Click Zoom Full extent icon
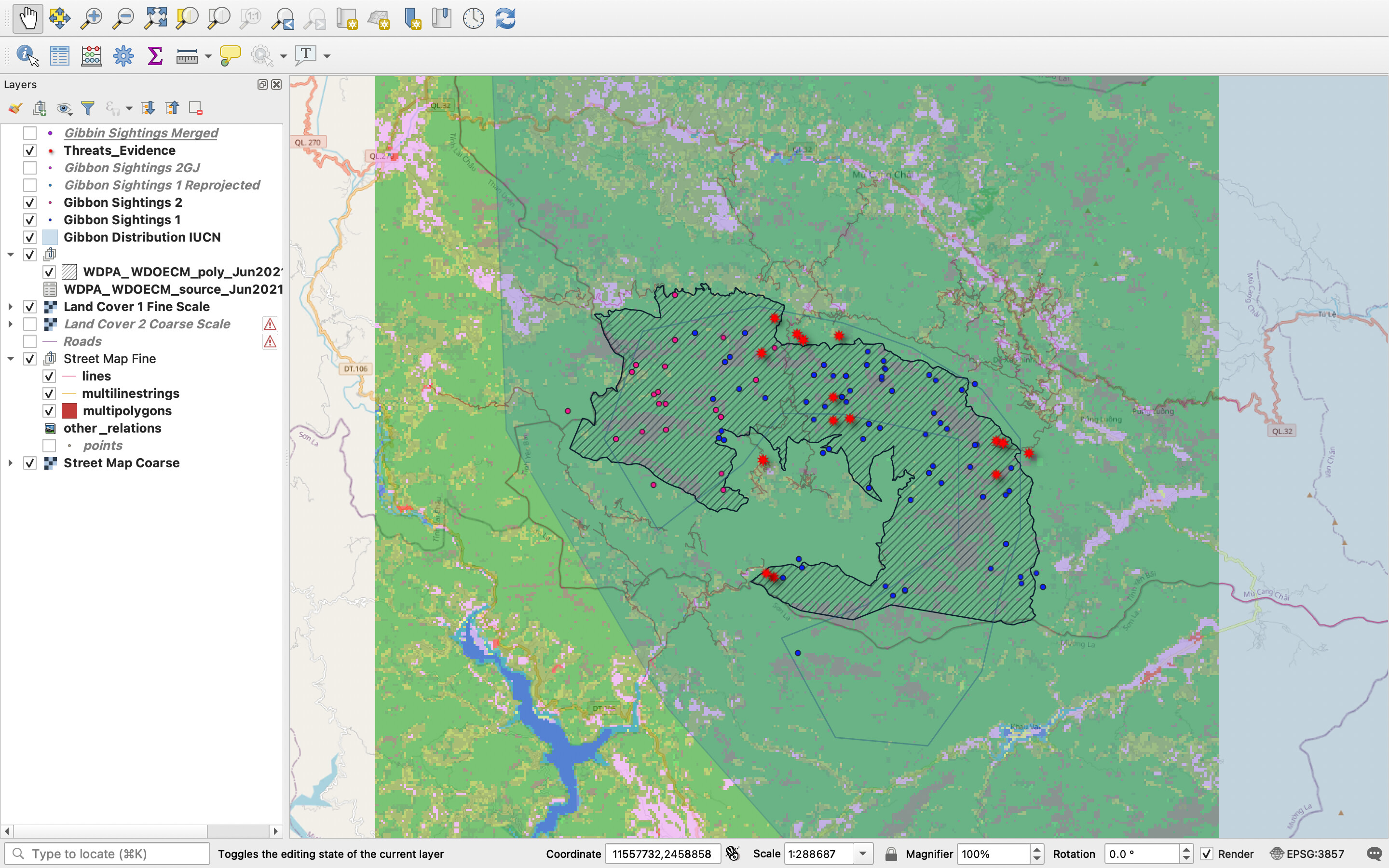The height and width of the screenshot is (868, 1389). [x=155, y=18]
